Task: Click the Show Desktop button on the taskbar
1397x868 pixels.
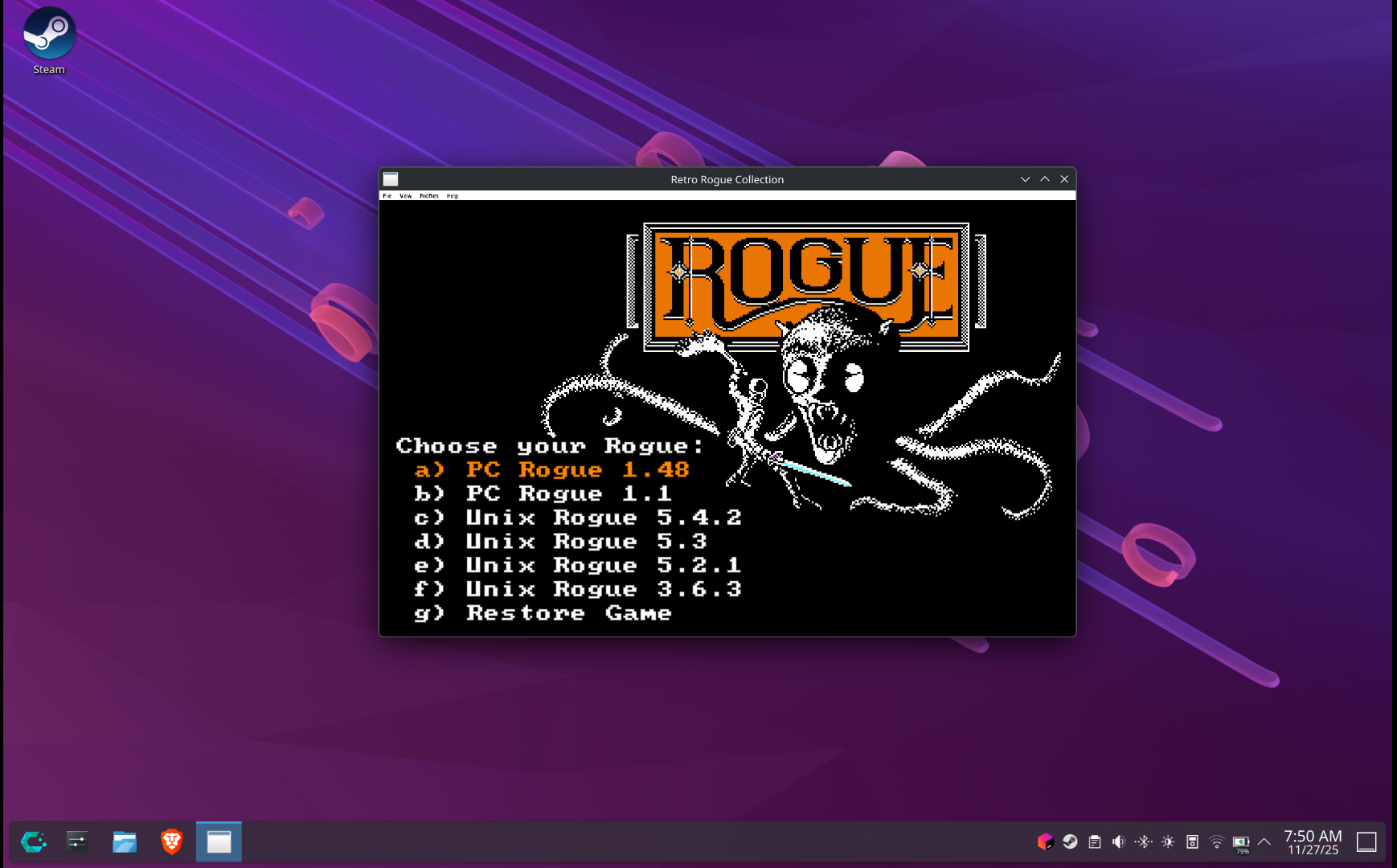Action: click(1366, 841)
